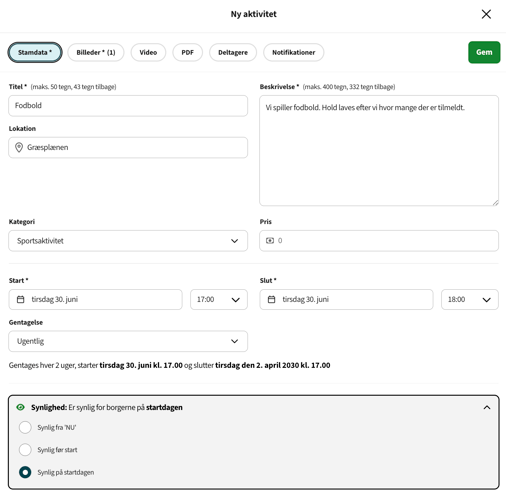Select the Synlig før start radio option
The image size is (506, 495).
click(x=25, y=450)
